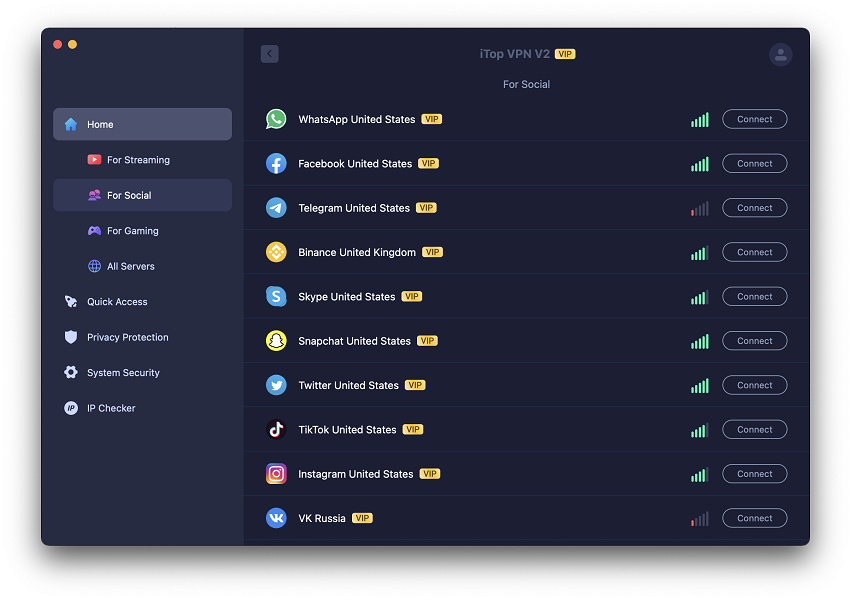Select 'Facebook United States' server name
Viewport: 851px width, 600px height.
[355, 164]
